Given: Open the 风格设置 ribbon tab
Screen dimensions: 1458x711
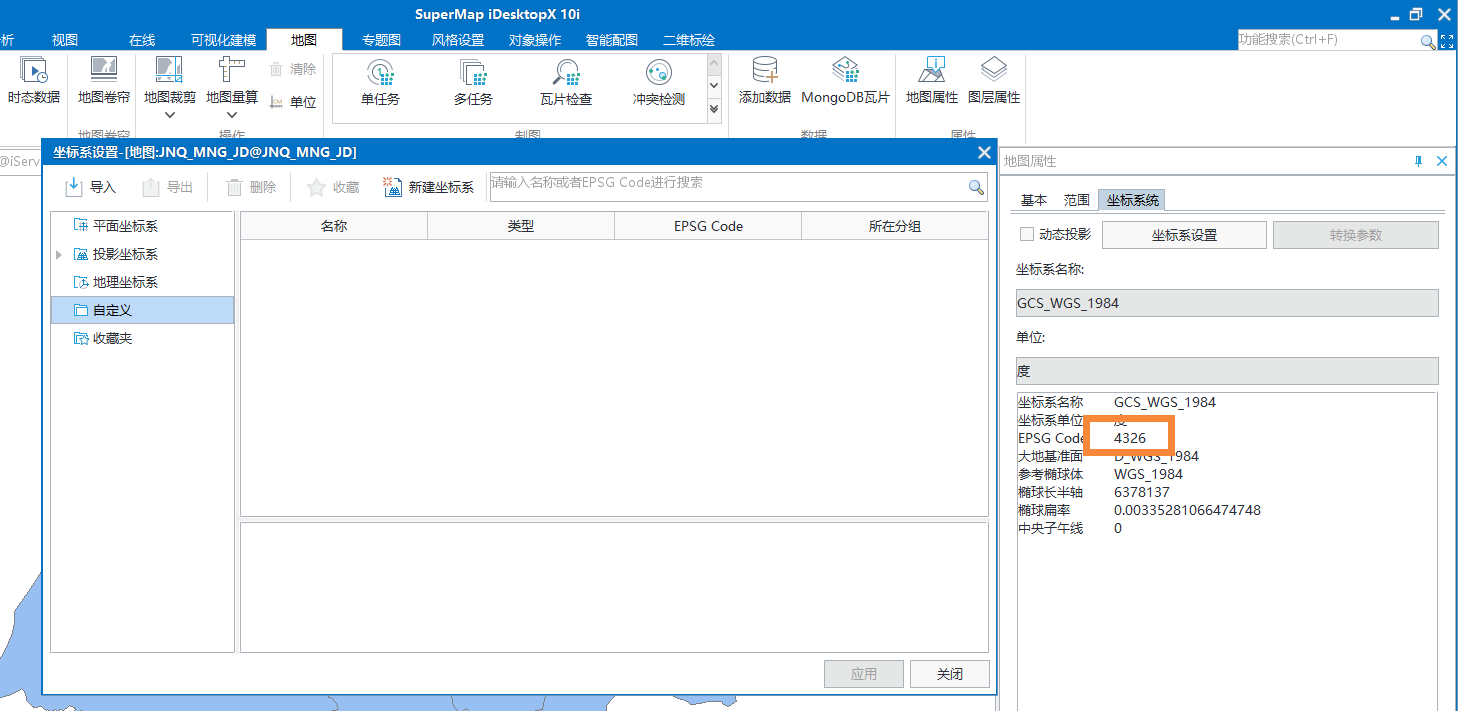Looking at the screenshot, I should [458, 40].
